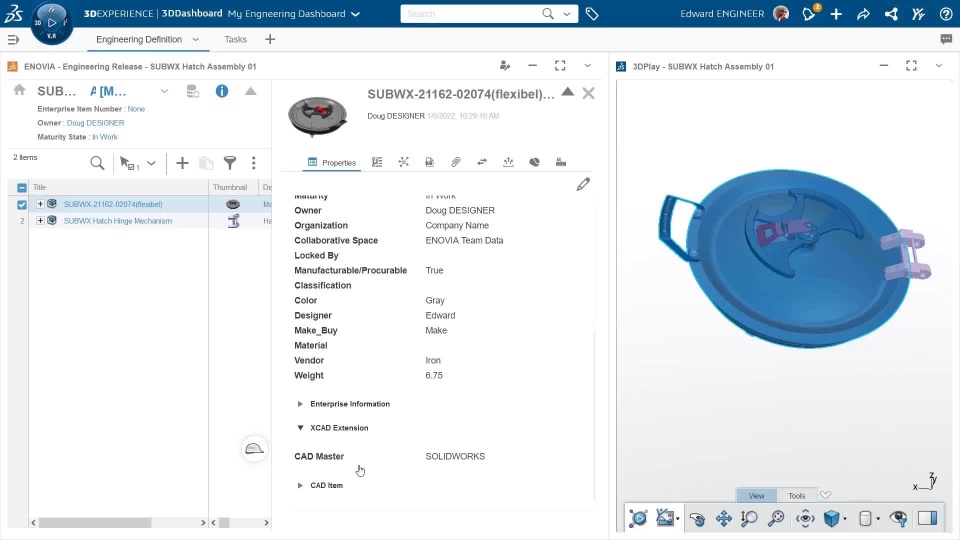Click the In Work maturity state link
The image size is (960, 540).
(105, 137)
